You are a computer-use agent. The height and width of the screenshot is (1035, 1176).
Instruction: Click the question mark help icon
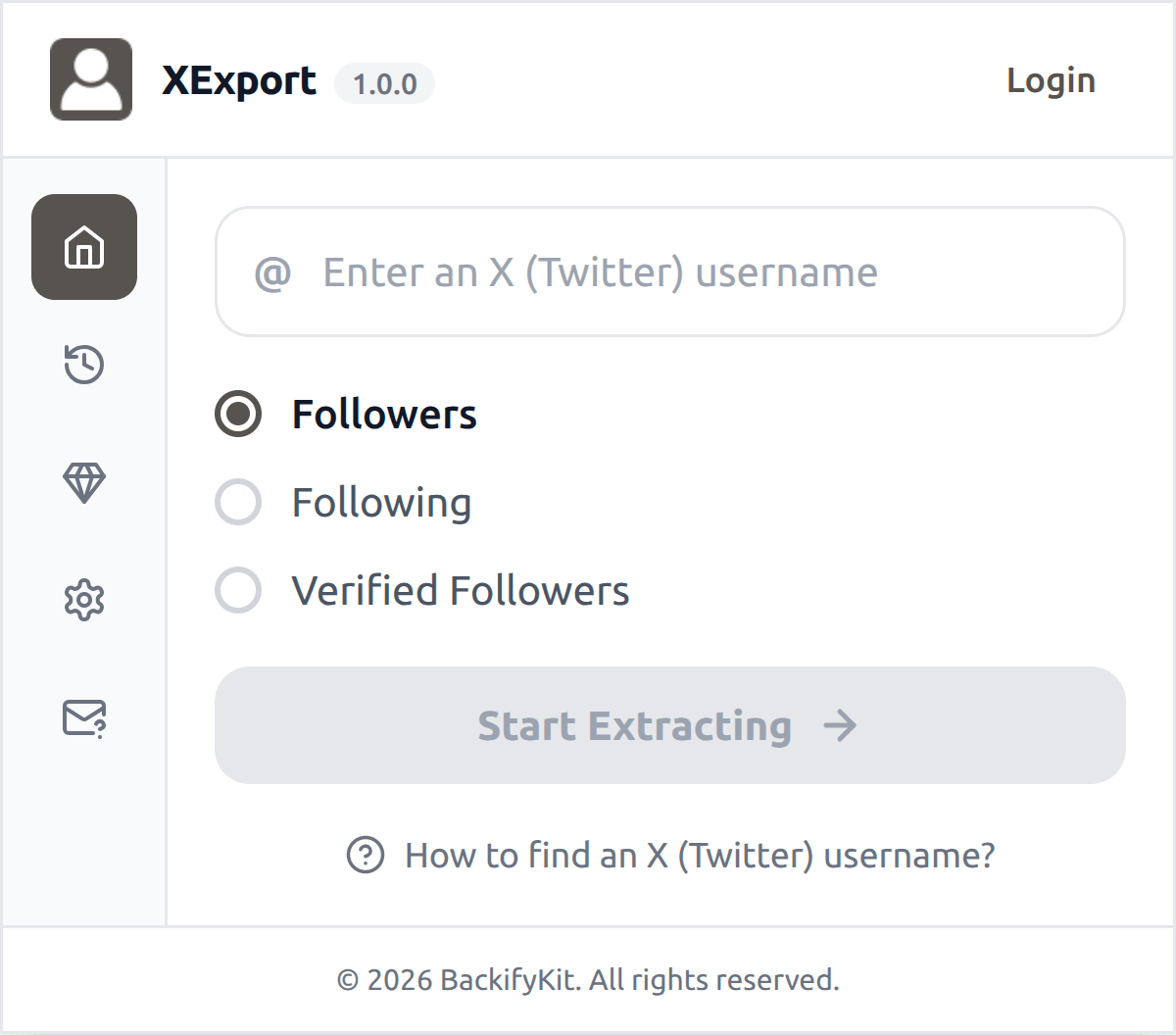pyautogui.click(x=366, y=855)
